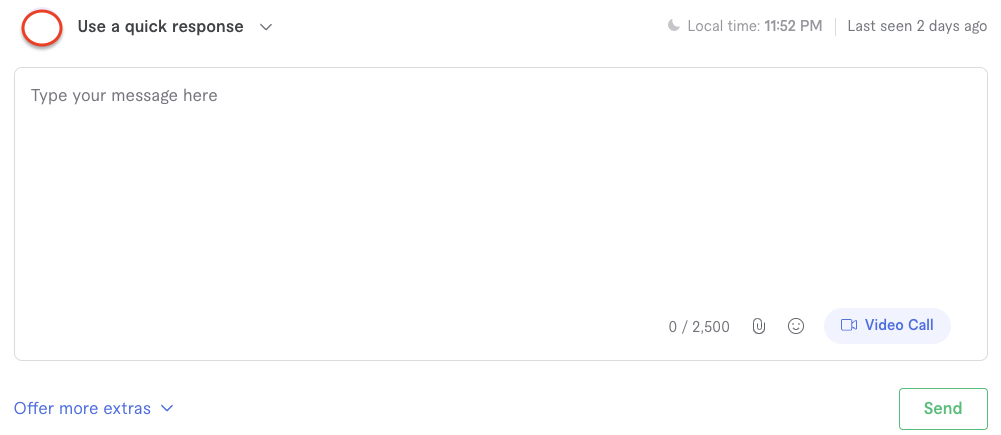Click the word 'Send' inside the button
Image resolution: width=1001 pixels, height=435 pixels.
pos(943,408)
